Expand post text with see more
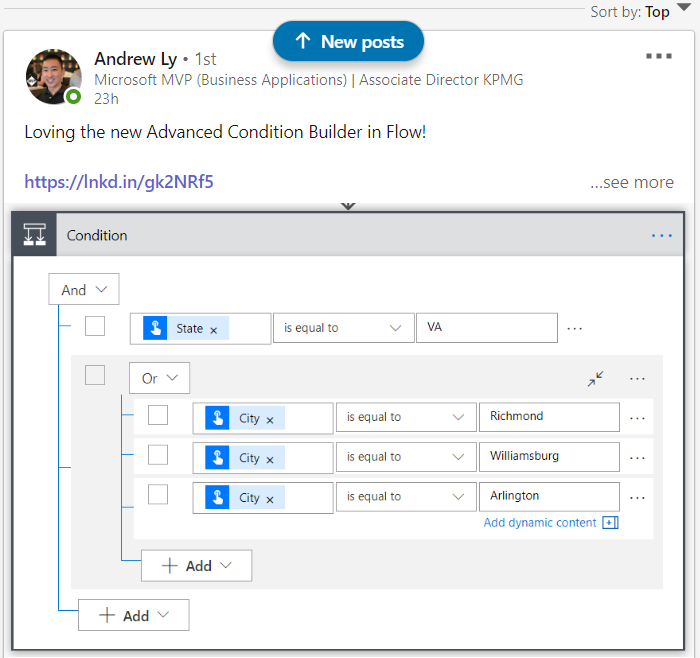Image resolution: width=700 pixels, height=658 pixels. pos(632,182)
